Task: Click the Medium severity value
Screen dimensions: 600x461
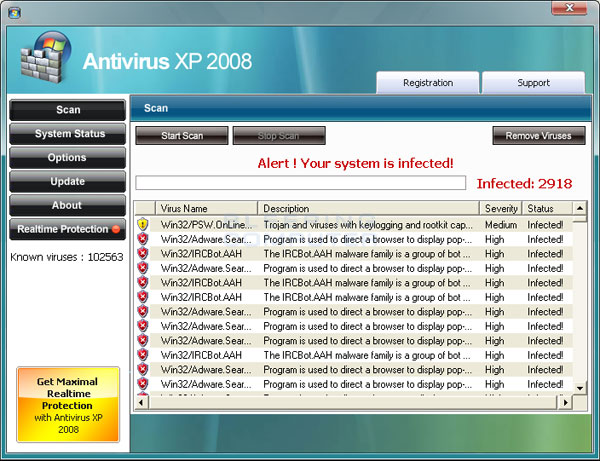Action: (501, 225)
